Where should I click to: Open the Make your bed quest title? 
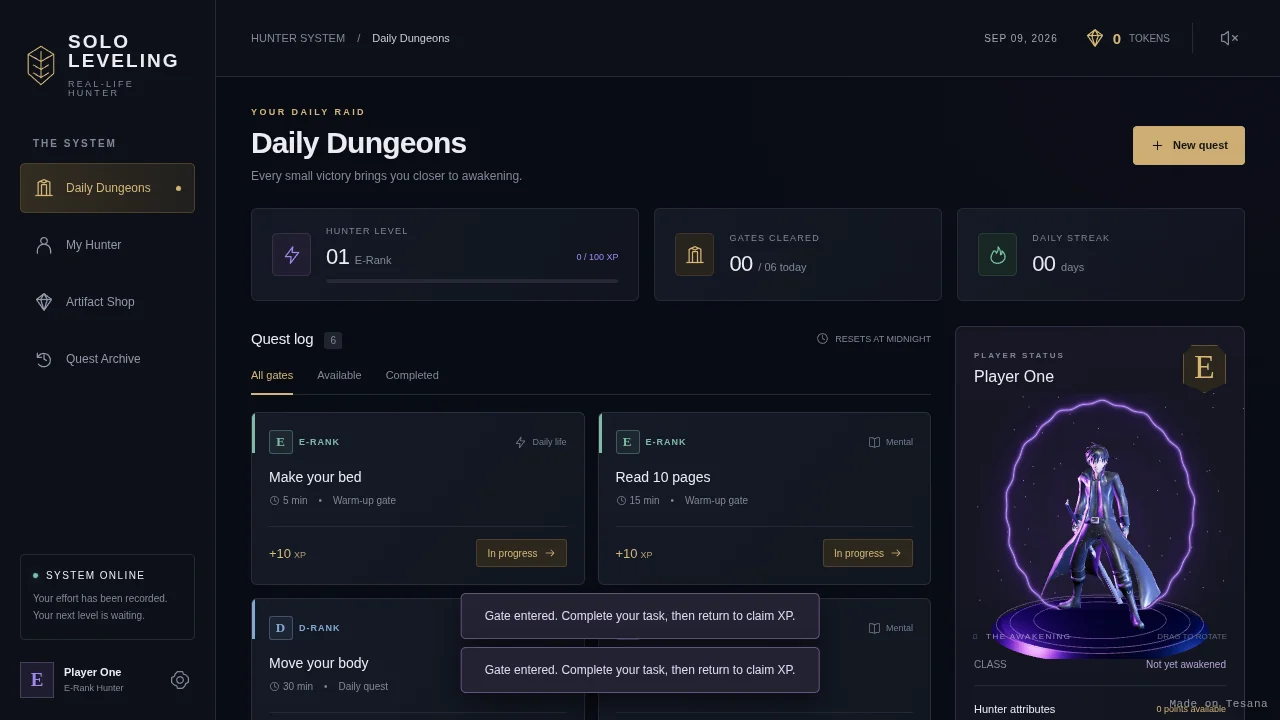click(x=315, y=477)
